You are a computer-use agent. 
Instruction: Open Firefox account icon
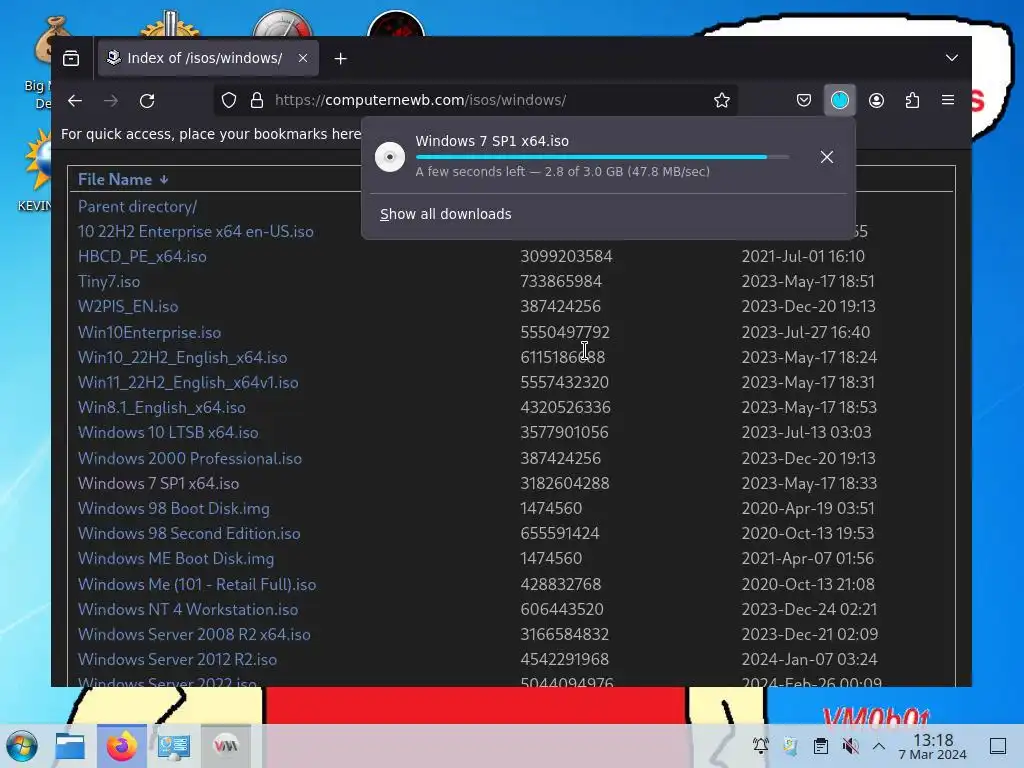(876, 101)
